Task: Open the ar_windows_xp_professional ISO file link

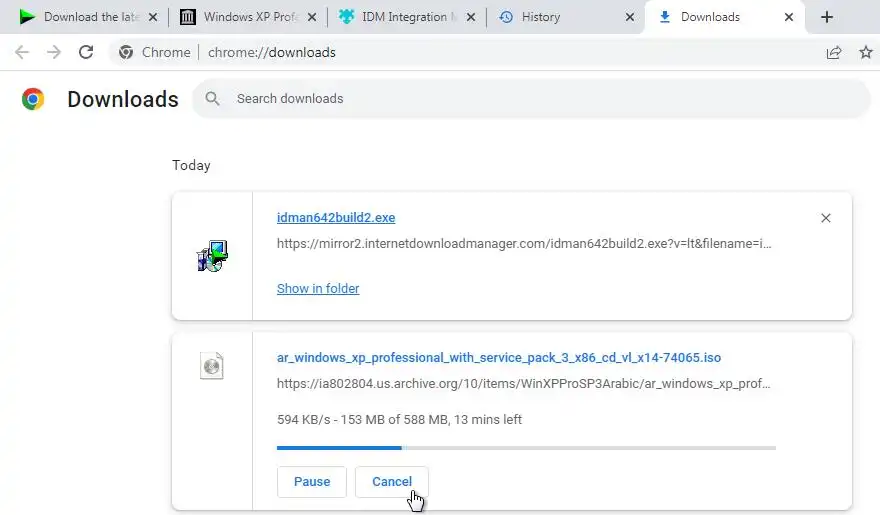Action: (499, 357)
